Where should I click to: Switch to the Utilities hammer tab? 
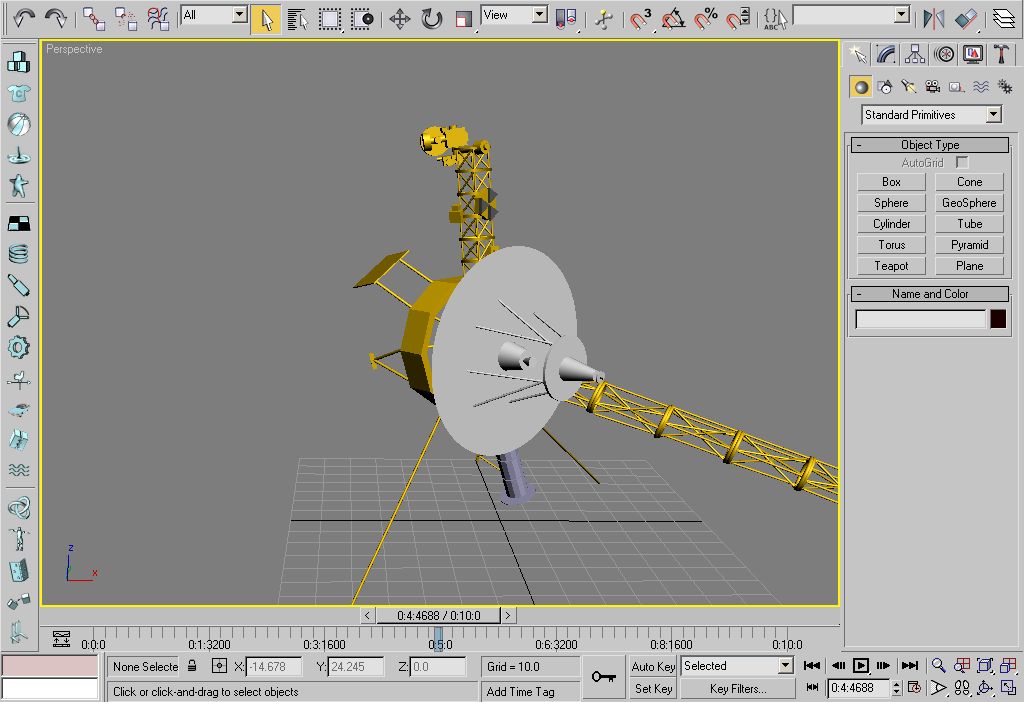(1000, 54)
